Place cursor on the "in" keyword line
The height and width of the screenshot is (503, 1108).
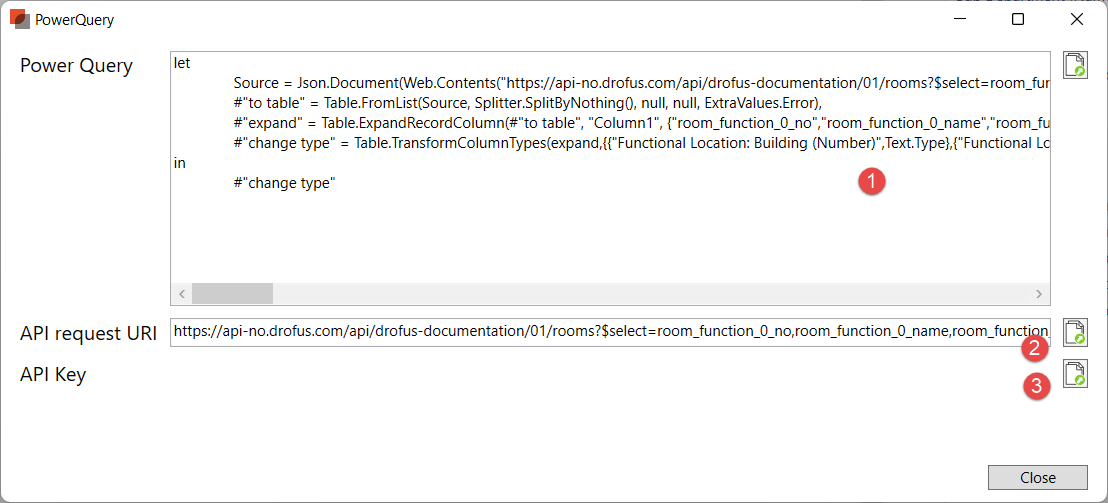(x=180, y=163)
